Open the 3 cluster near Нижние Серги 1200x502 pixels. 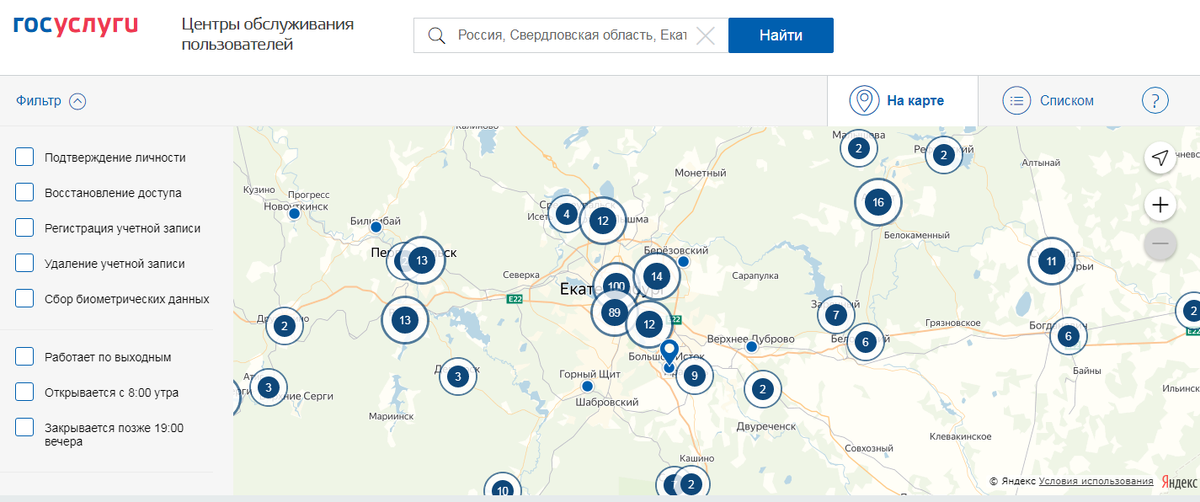(267, 387)
